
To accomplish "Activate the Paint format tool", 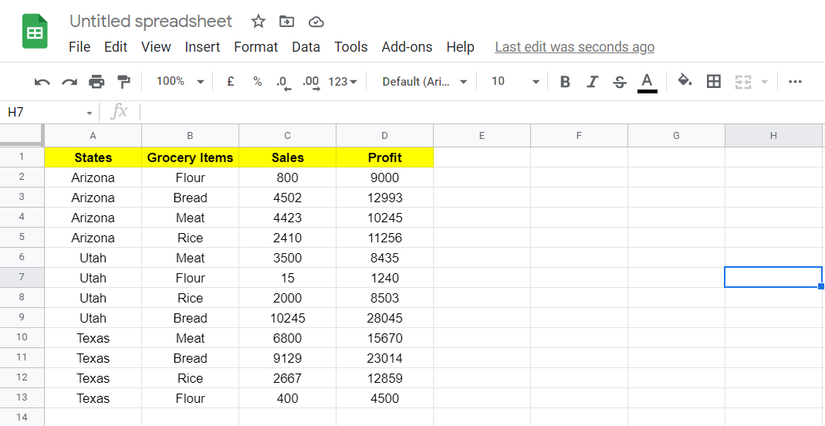I will click(x=124, y=82).
